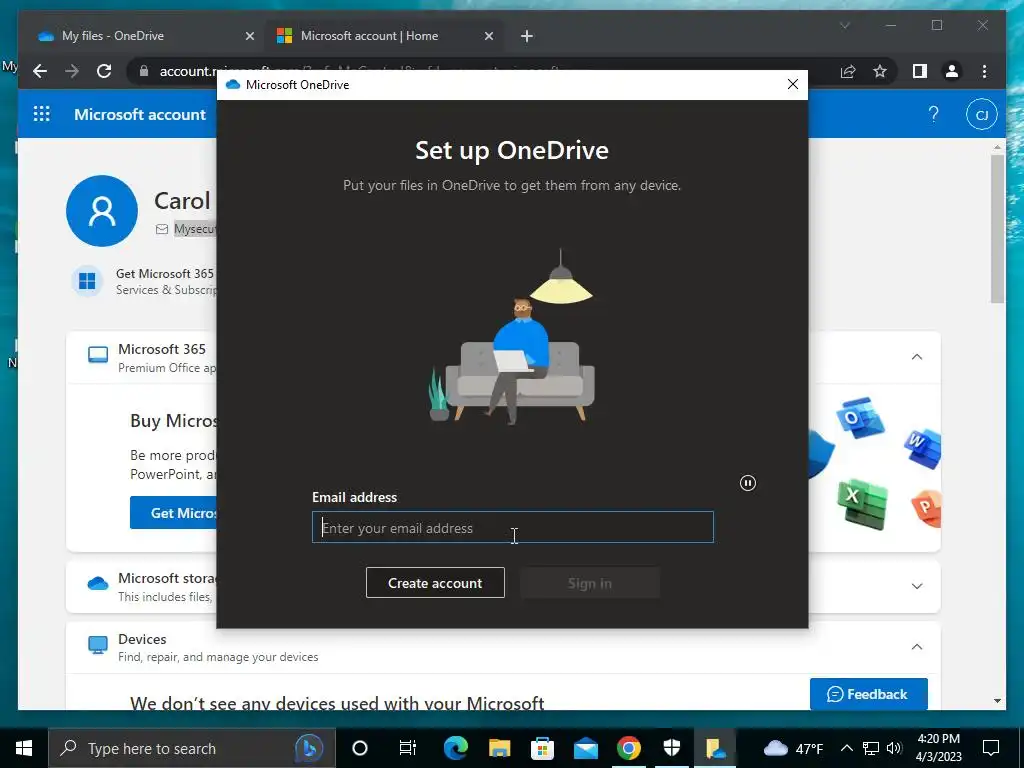Bookmark this page with the star

(x=880, y=71)
